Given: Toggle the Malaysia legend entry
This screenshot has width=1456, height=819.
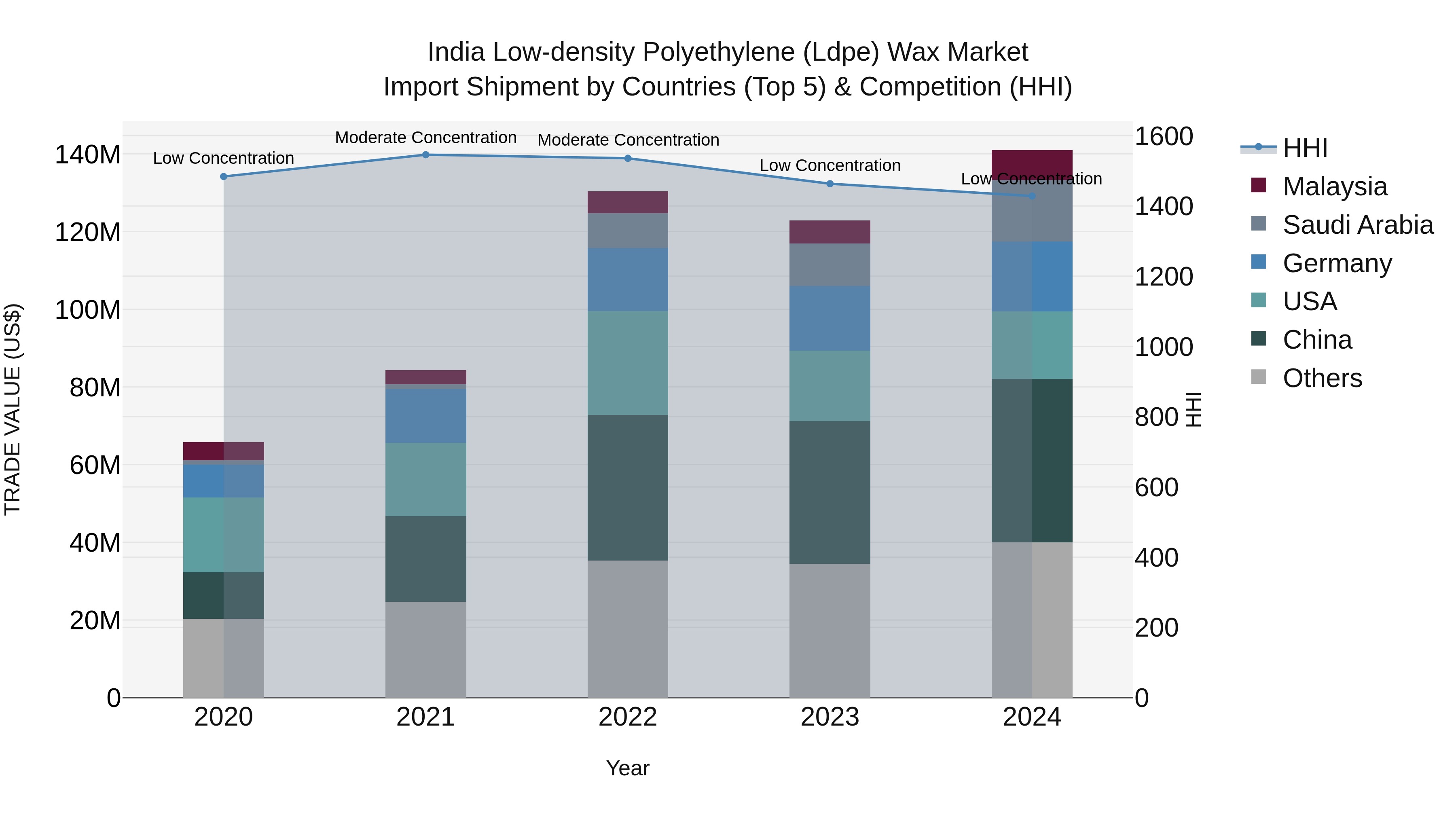Looking at the screenshot, I should coord(1319,186).
